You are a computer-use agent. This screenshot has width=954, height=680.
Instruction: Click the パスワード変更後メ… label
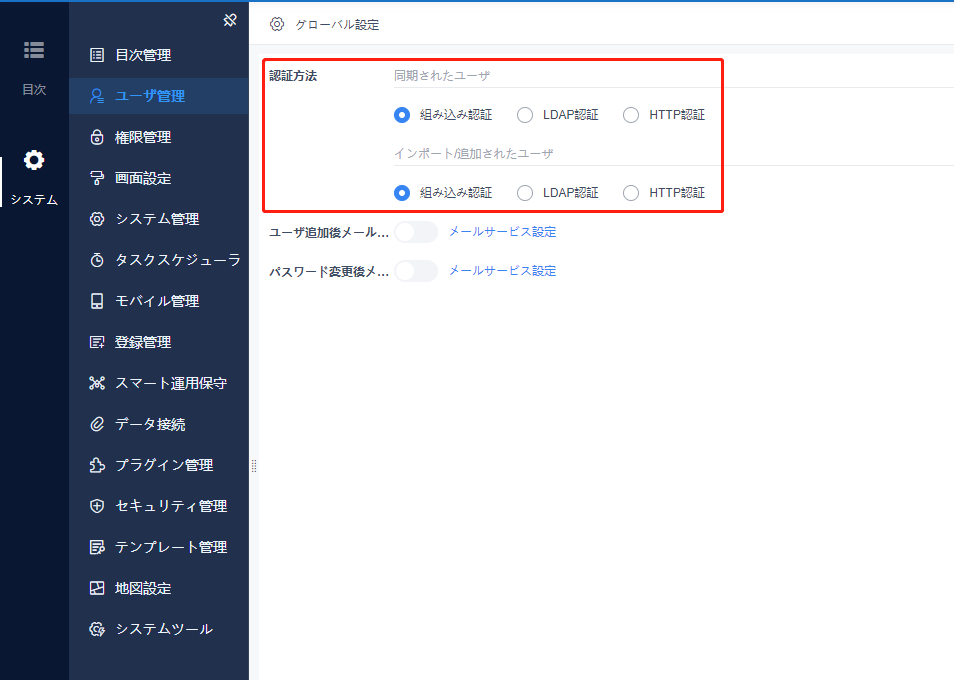pyautogui.click(x=329, y=271)
